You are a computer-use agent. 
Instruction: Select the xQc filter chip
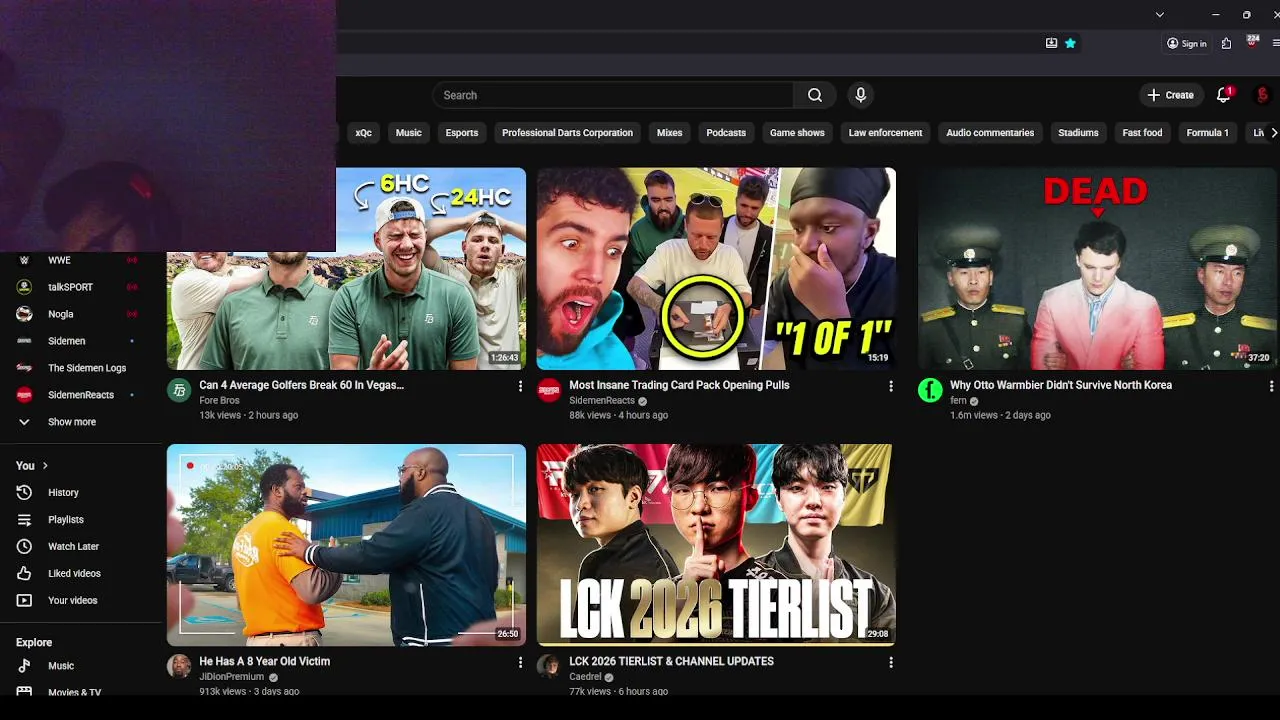363,132
